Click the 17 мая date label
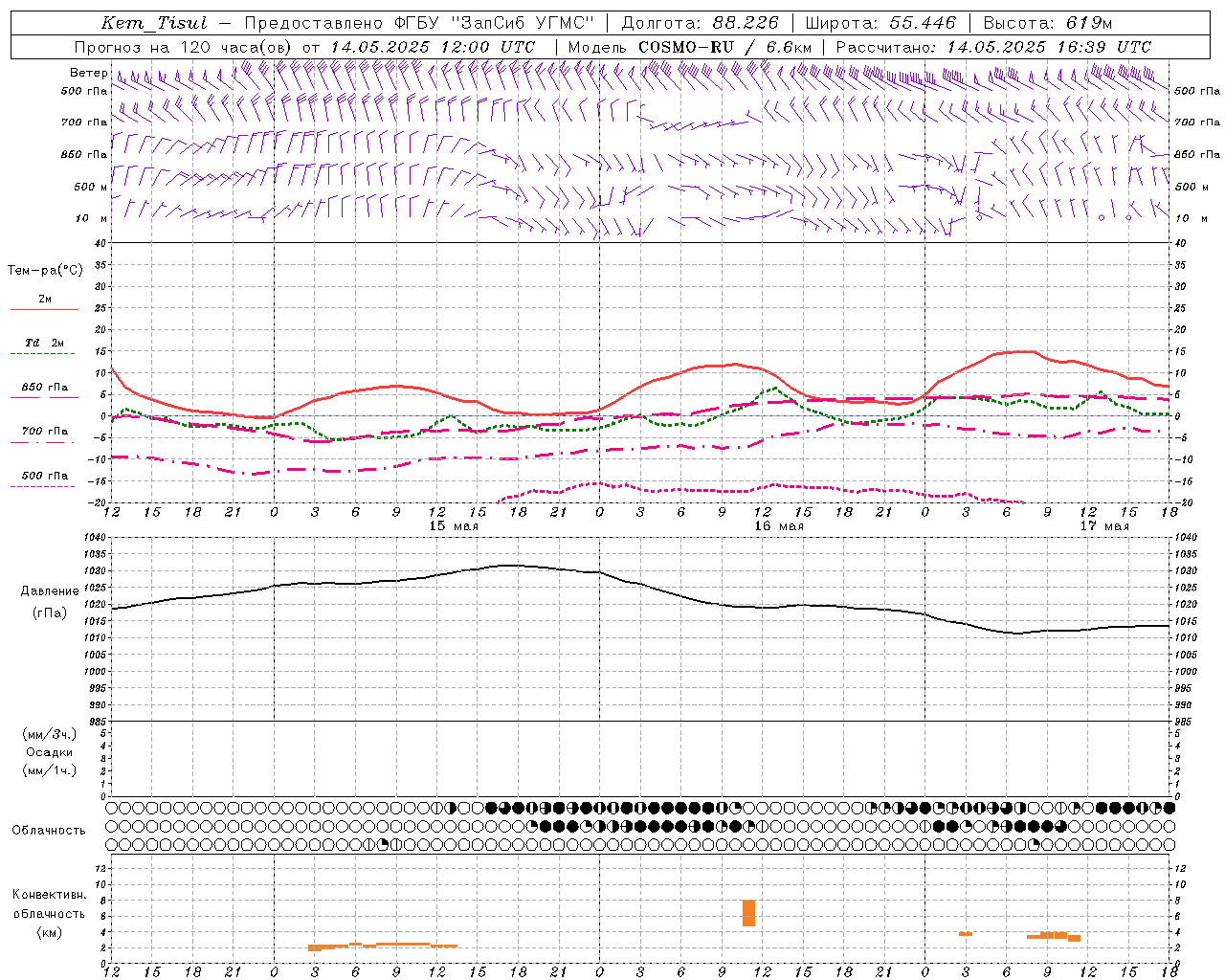Viewport: 1225px width, 980px height. 1104,526
